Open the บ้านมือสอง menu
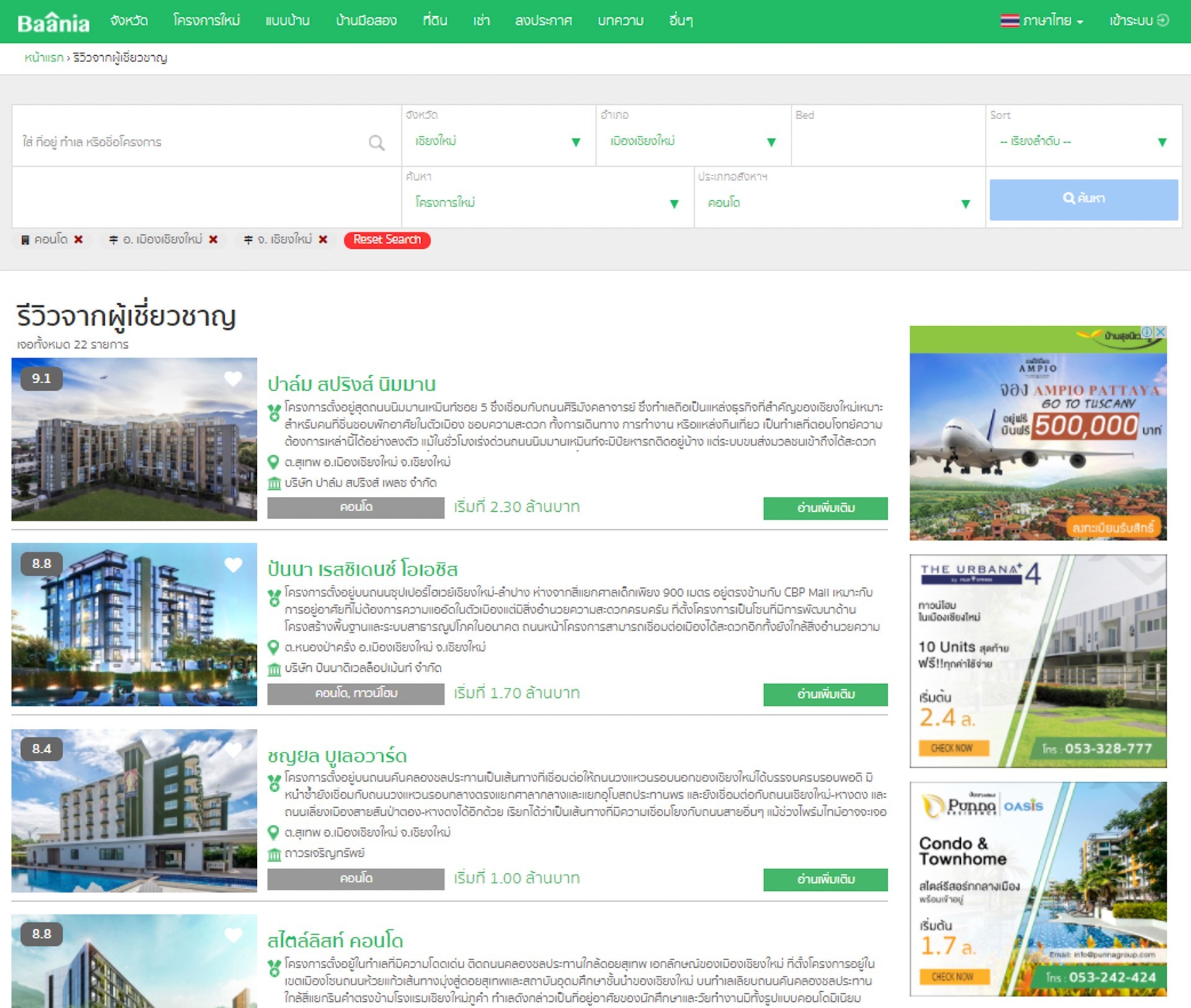This screenshot has width=1191, height=1008. tap(366, 20)
